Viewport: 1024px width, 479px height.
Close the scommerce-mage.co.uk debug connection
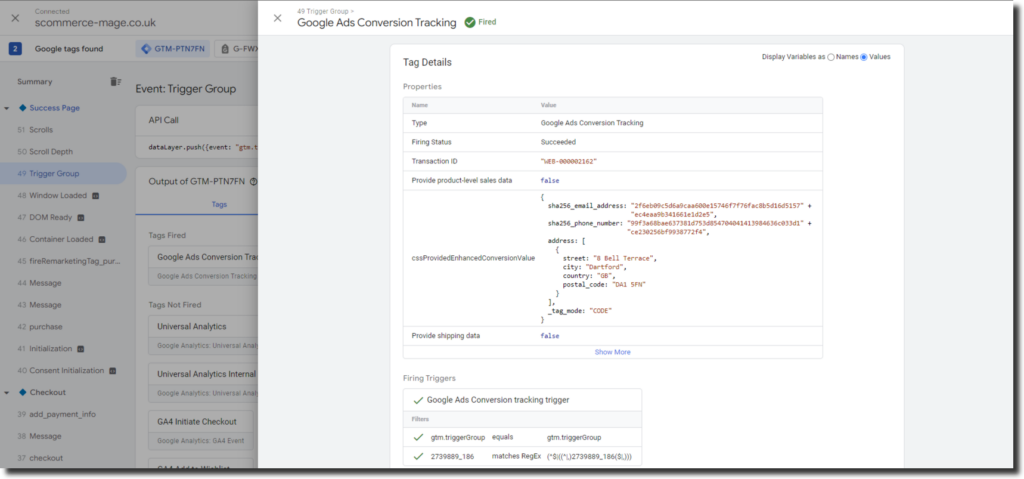click(16, 18)
